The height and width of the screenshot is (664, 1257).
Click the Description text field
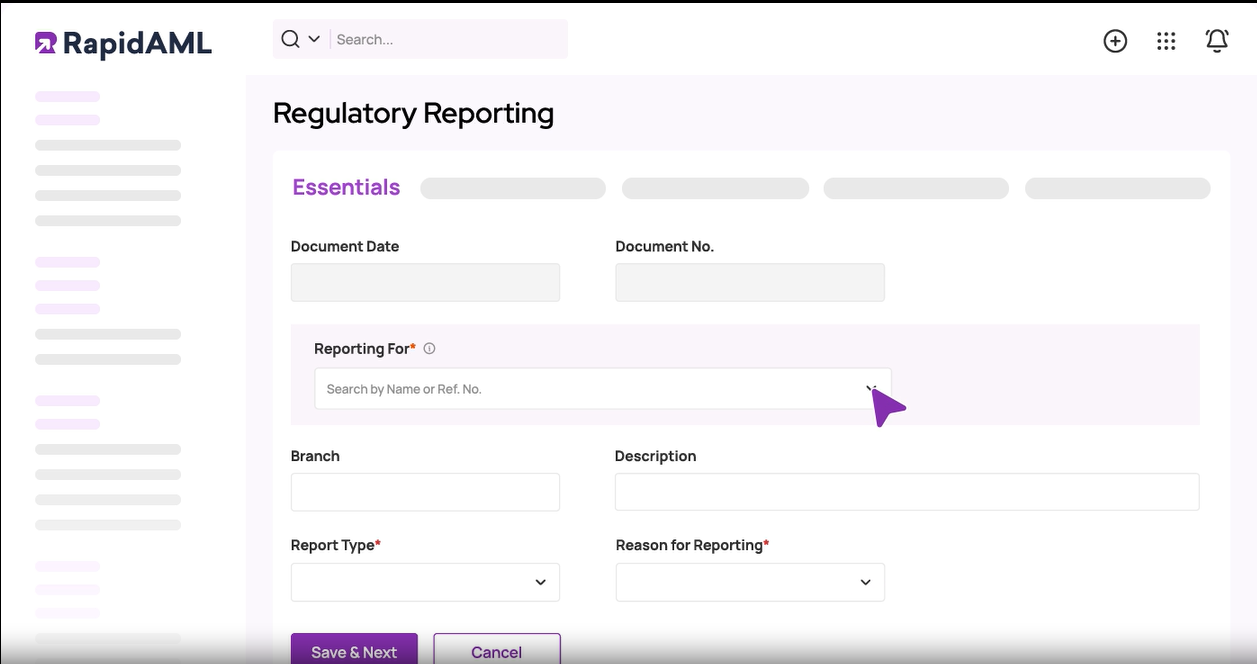(906, 491)
